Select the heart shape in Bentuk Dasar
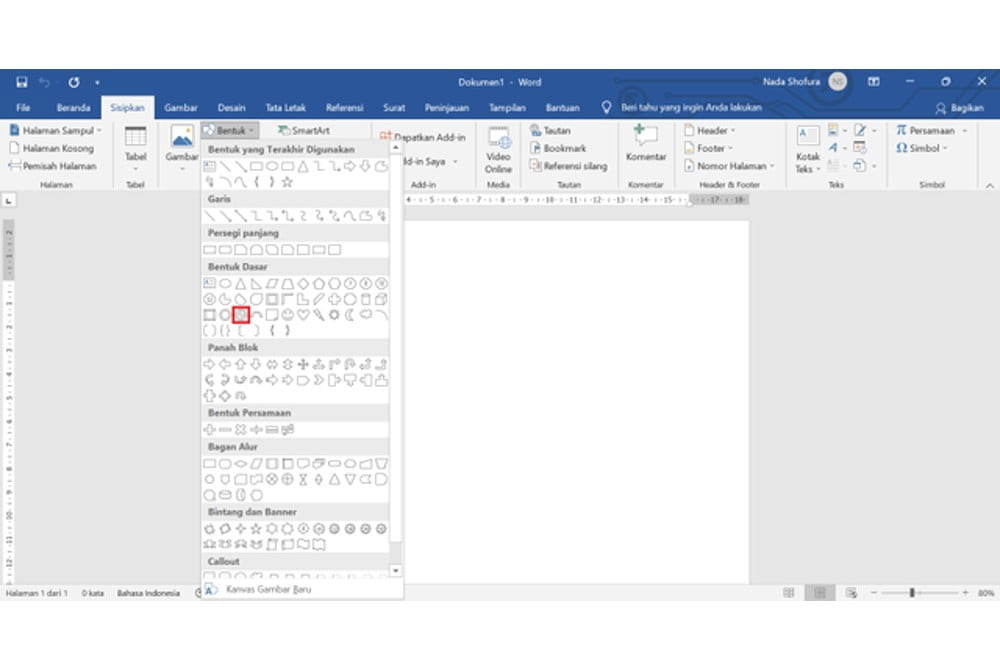The image size is (1000, 650). click(x=302, y=315)
